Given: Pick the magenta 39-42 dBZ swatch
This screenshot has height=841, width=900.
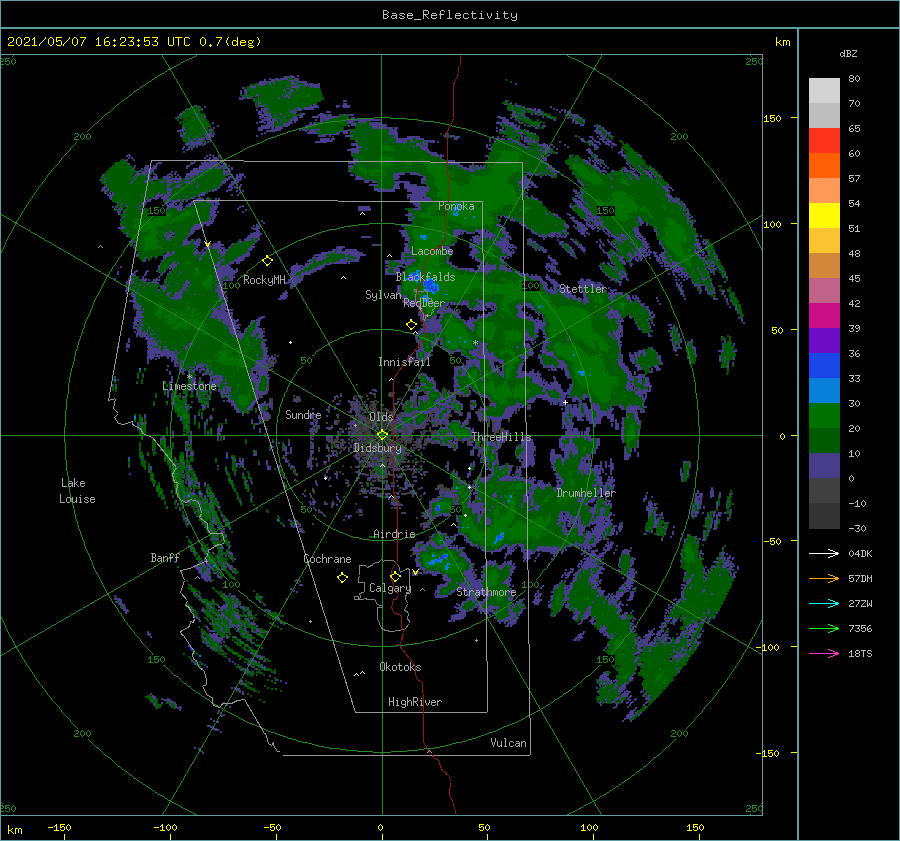Looking at the screenshot, I should click(824, 315).
